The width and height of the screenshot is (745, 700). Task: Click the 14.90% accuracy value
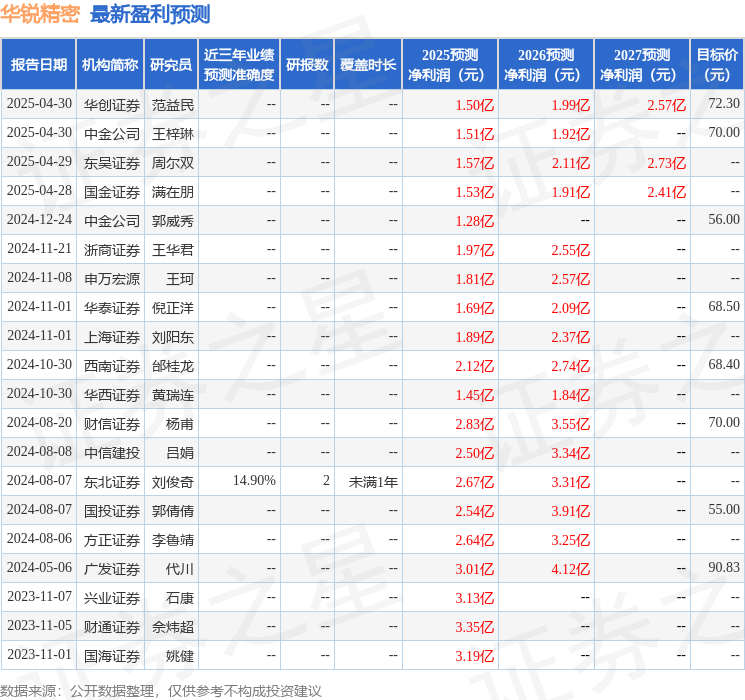pyautogui.click(x=254, y=480)
